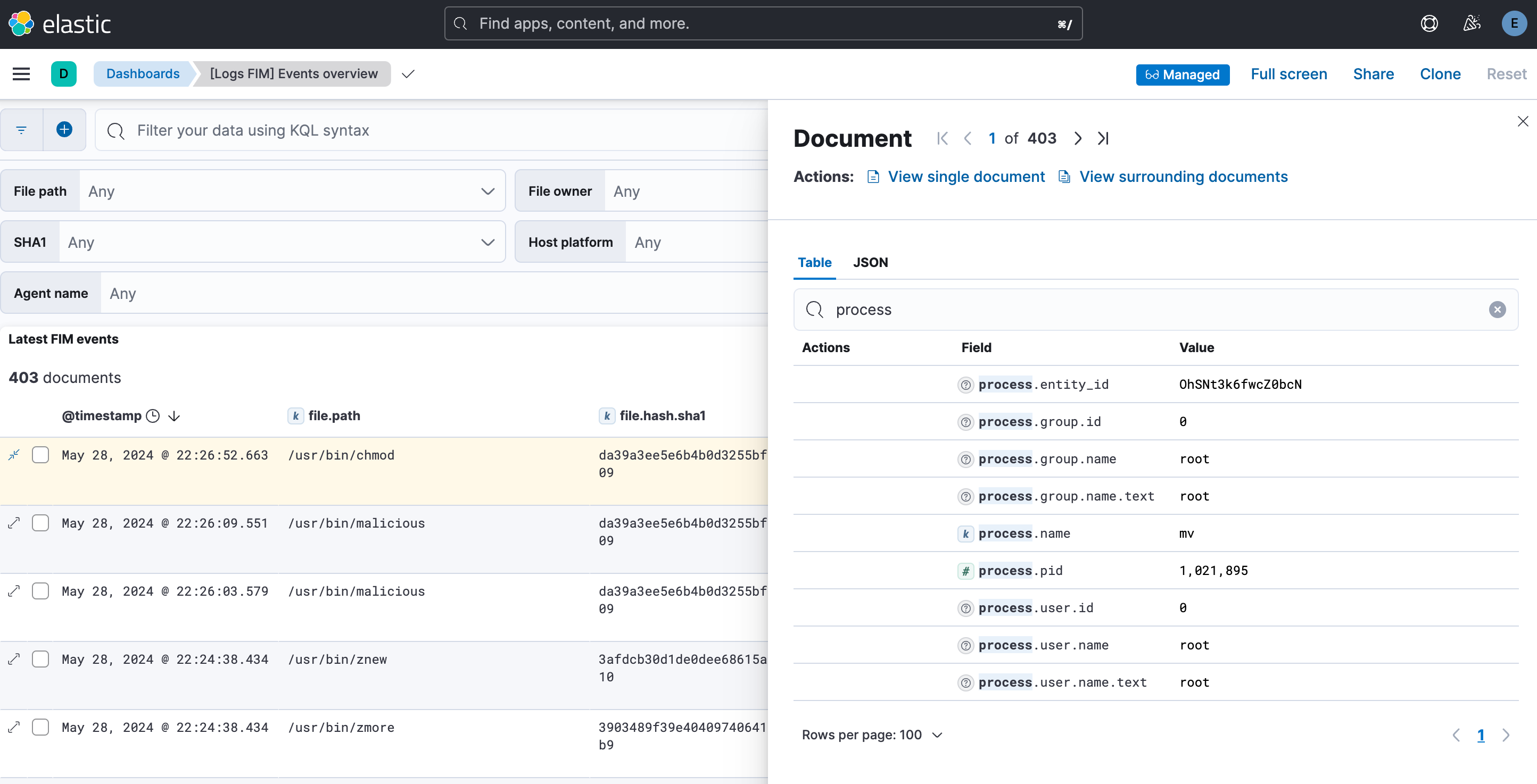Click the process.name value mv
This screenshot has width=1537, height=784.
pos(1186,533)
